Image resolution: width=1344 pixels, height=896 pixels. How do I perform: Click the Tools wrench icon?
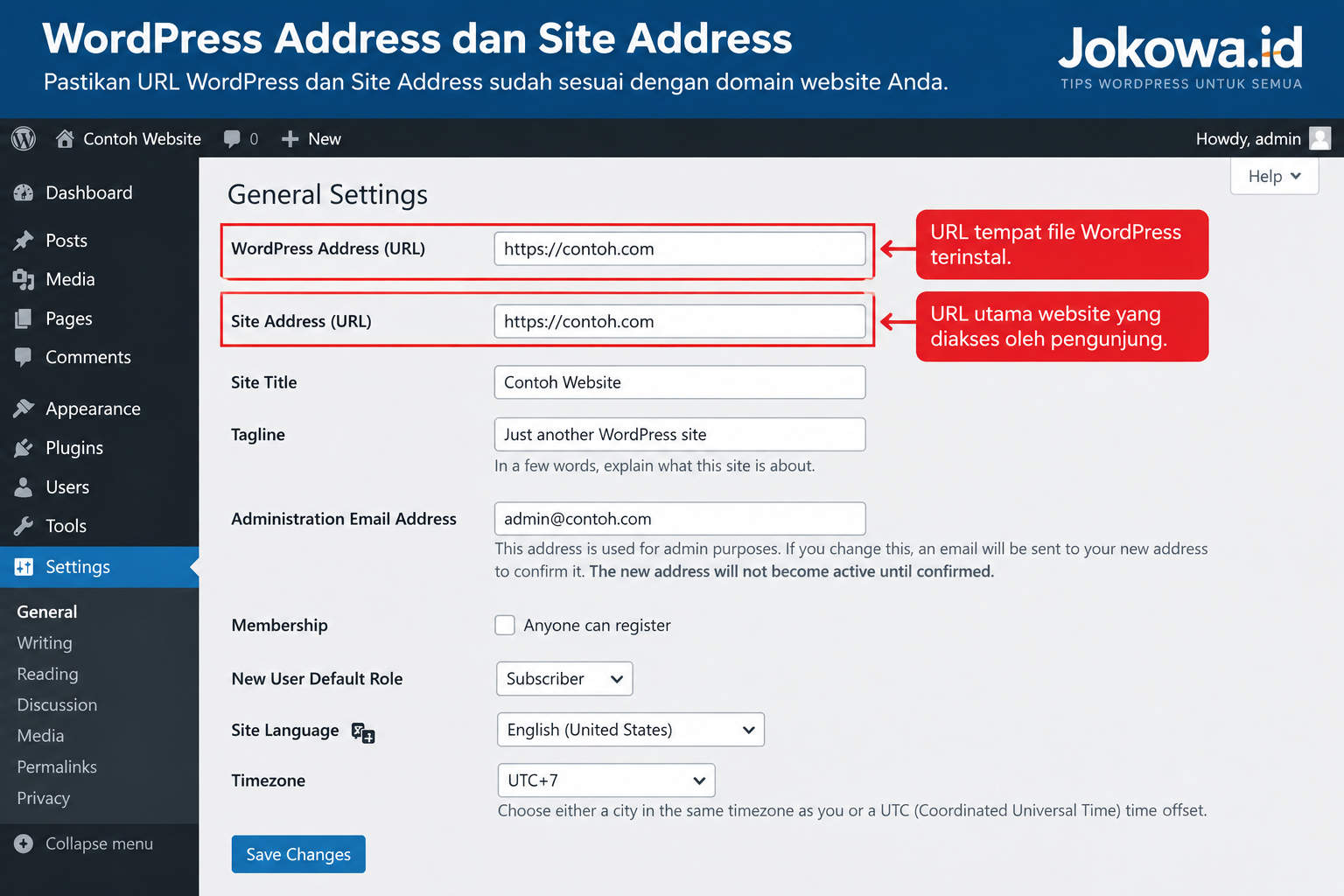coord(24,526)
